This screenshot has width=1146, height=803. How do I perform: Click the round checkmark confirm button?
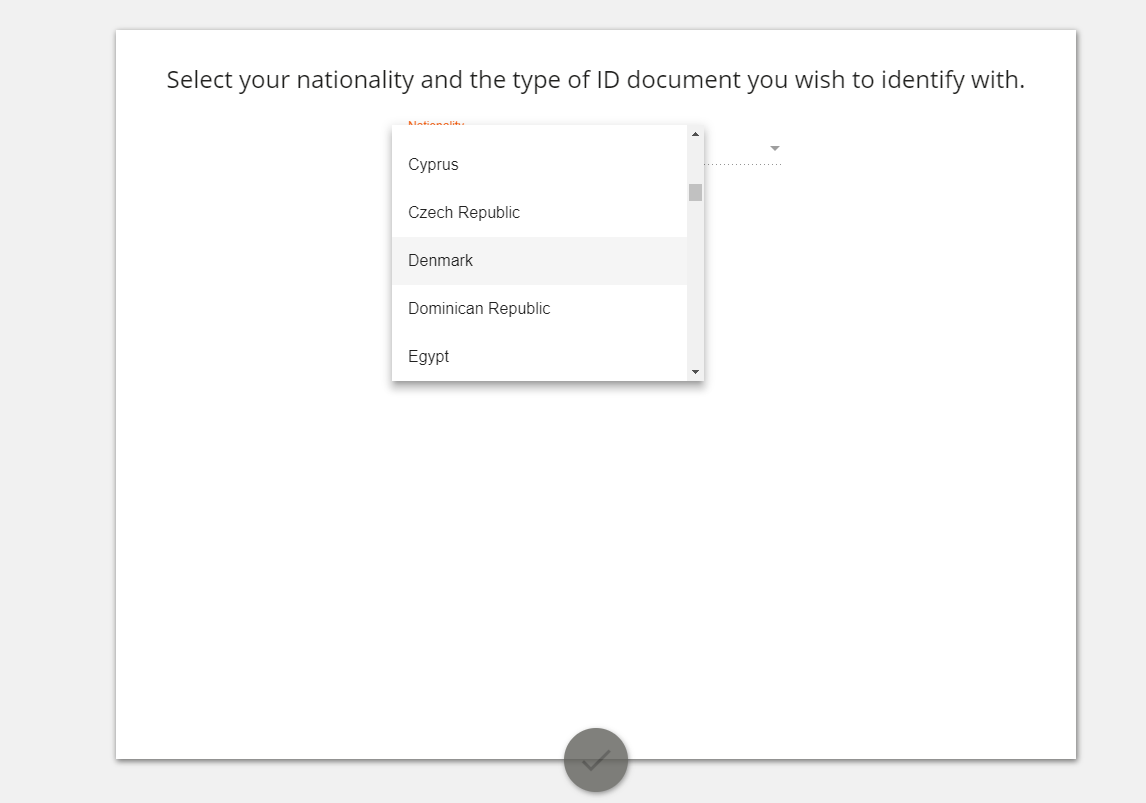[x=596, y=760]
